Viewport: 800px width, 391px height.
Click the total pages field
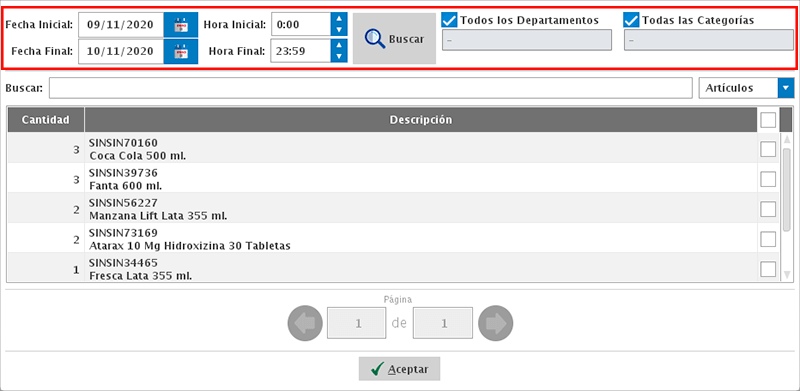pyautogui.click(x=443, y=323)
